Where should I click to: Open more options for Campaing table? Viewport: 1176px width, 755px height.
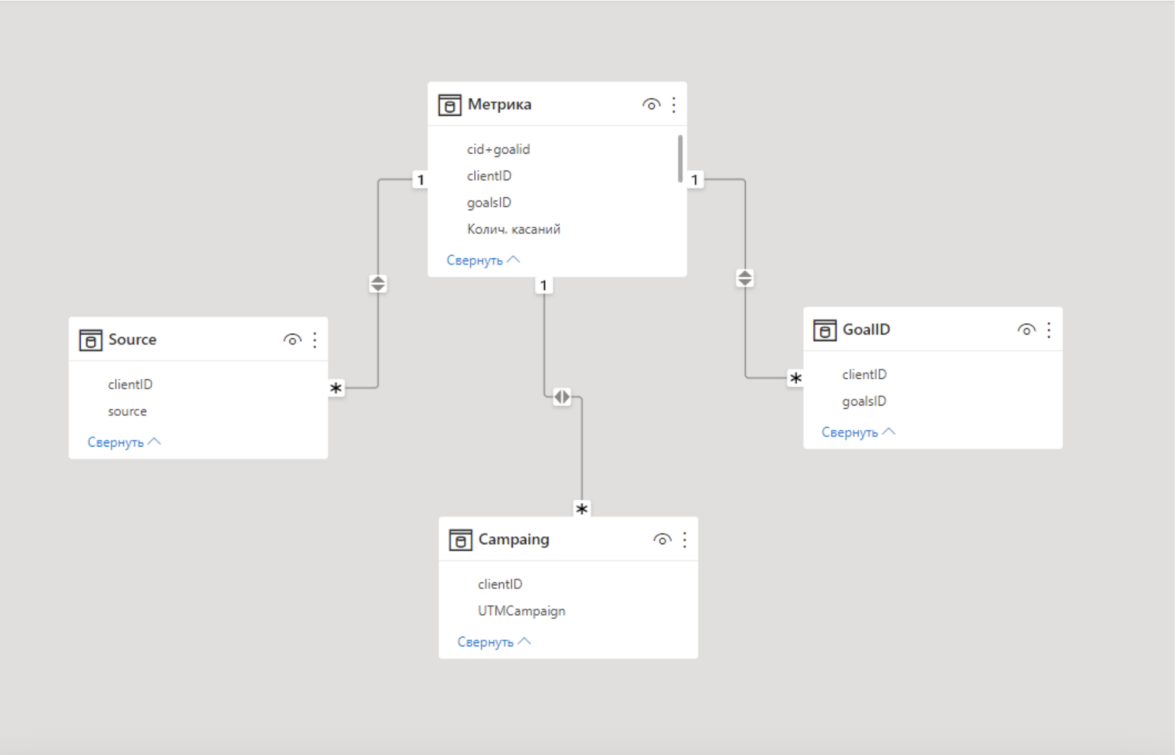(685, 540)
